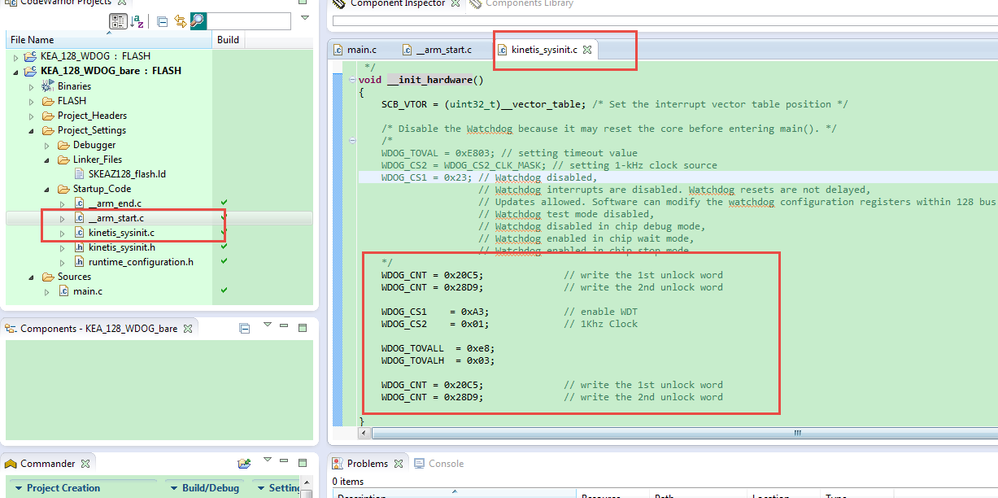
Task: Expand the Project_Headers folder
Action: point(32,116)
